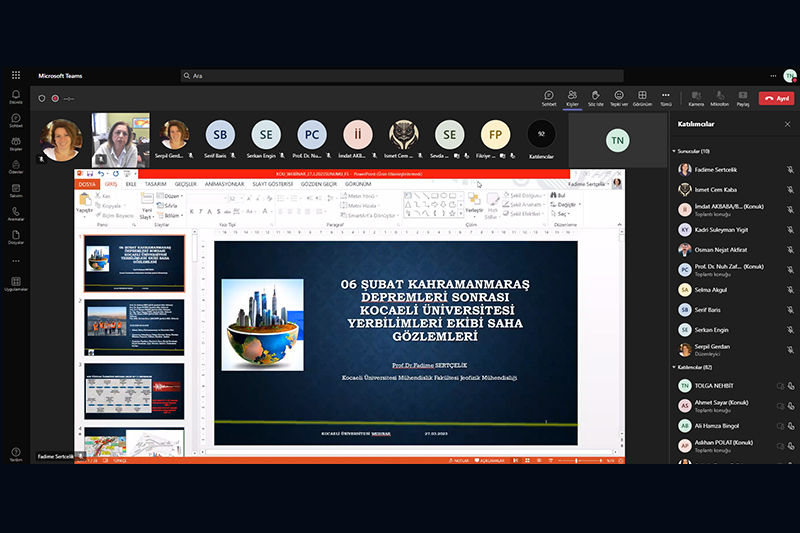
Task: Toggle the Mikrofon mute button
Action: coord(719,97)
